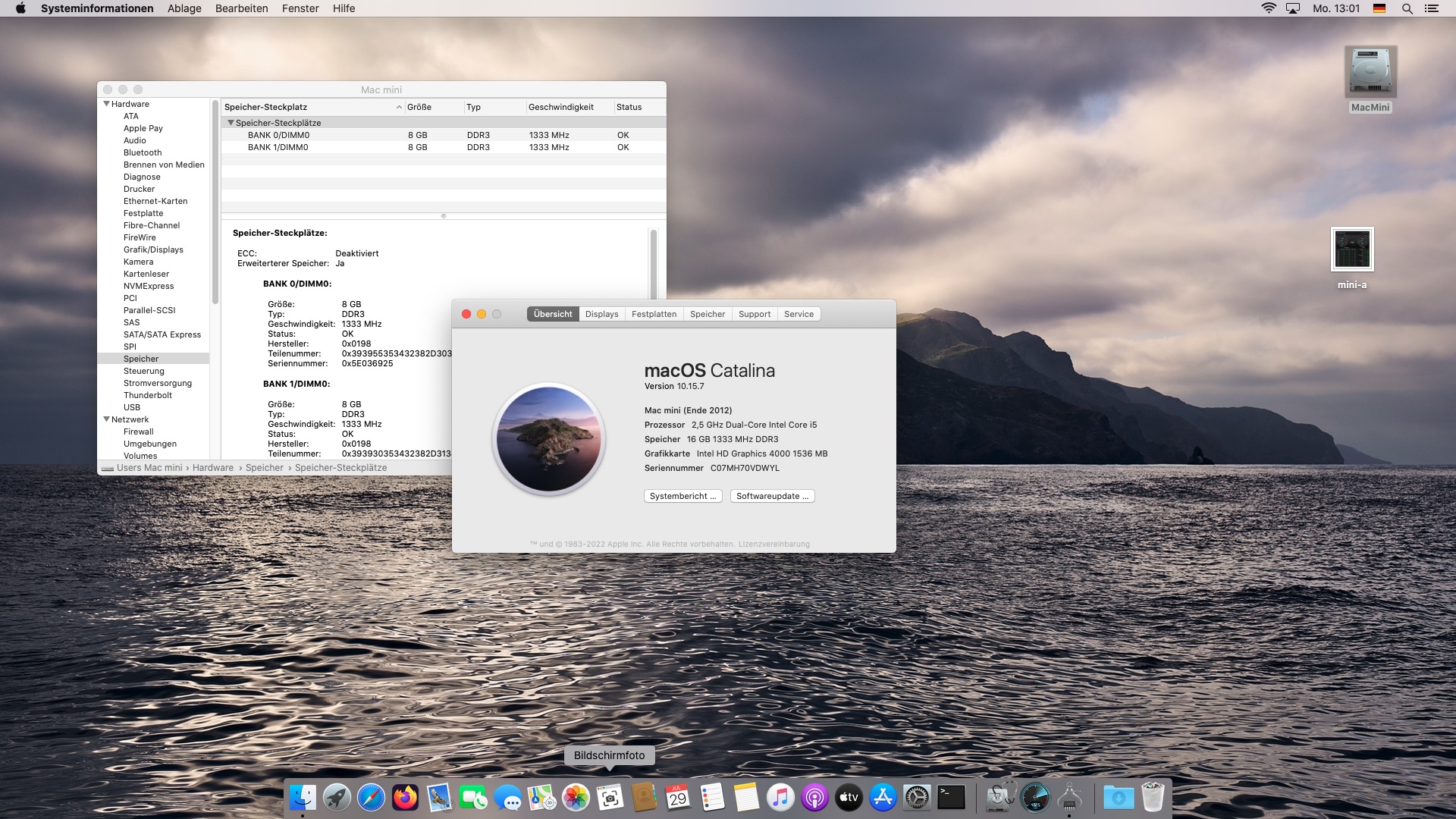Open FaceTime from the dock

tap(473, 797)
